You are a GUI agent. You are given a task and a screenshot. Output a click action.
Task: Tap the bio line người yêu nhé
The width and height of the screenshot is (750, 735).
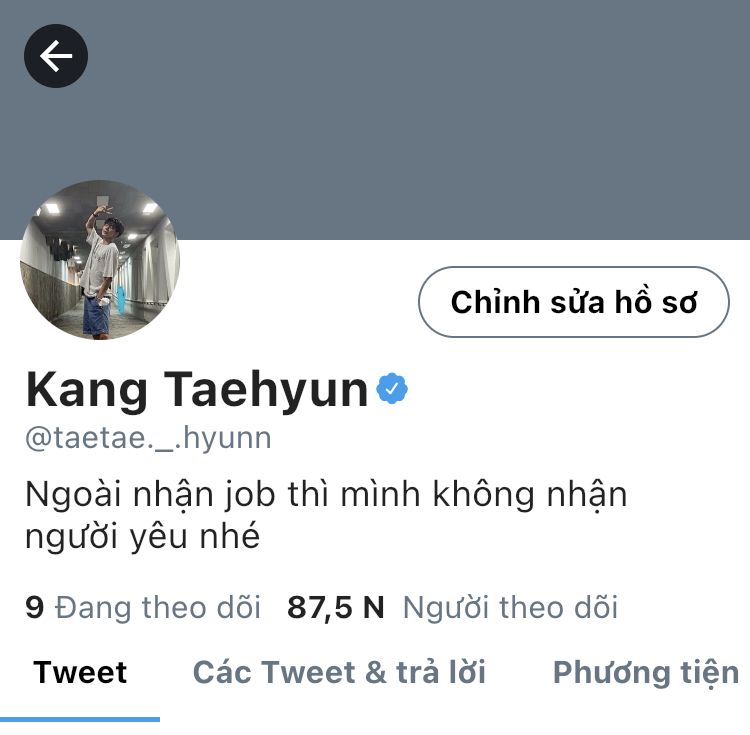pyautogui.click(x=143, y=537)
